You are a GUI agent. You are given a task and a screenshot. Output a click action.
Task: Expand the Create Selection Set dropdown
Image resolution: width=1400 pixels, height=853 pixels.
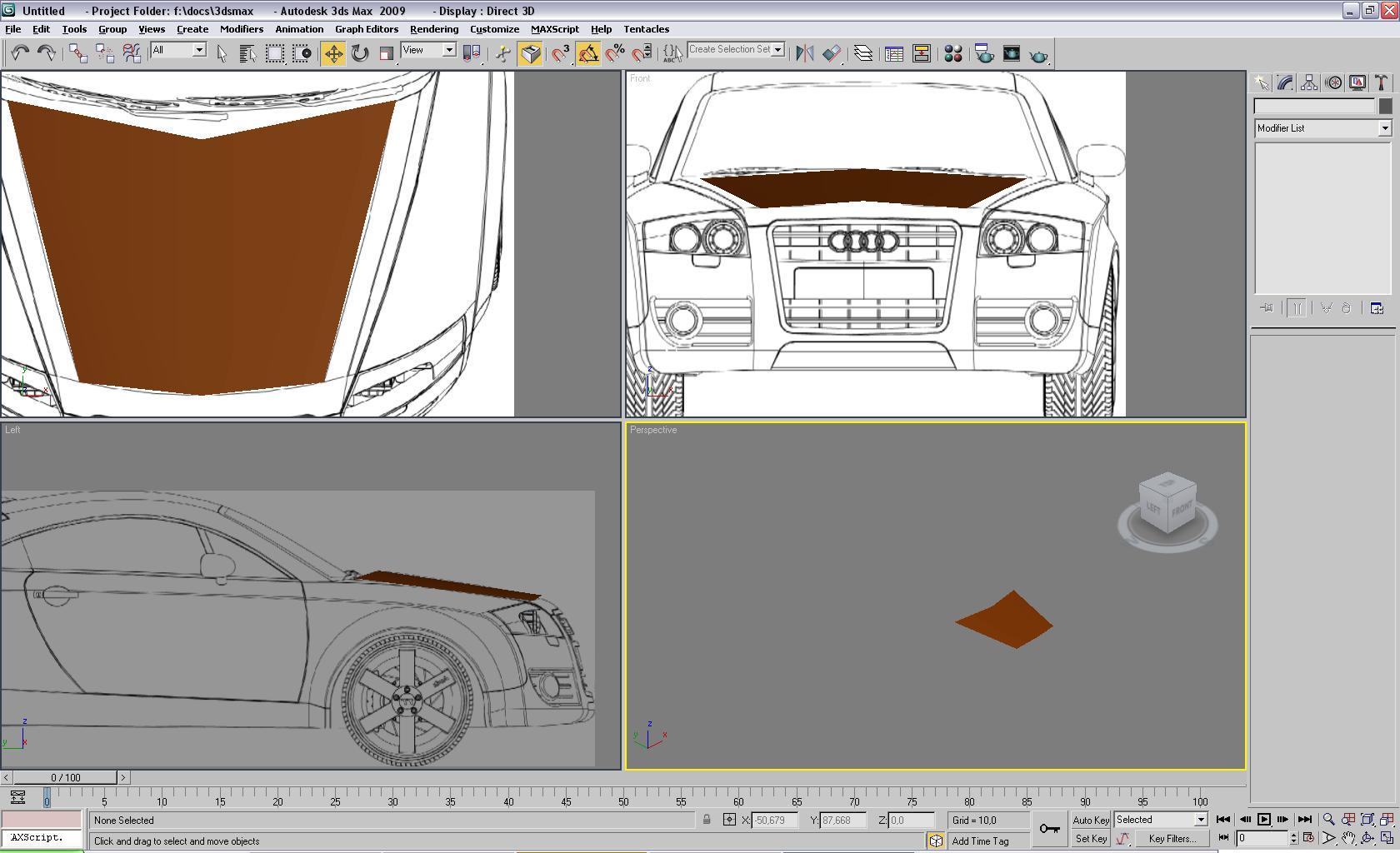[x=777, y=49]
